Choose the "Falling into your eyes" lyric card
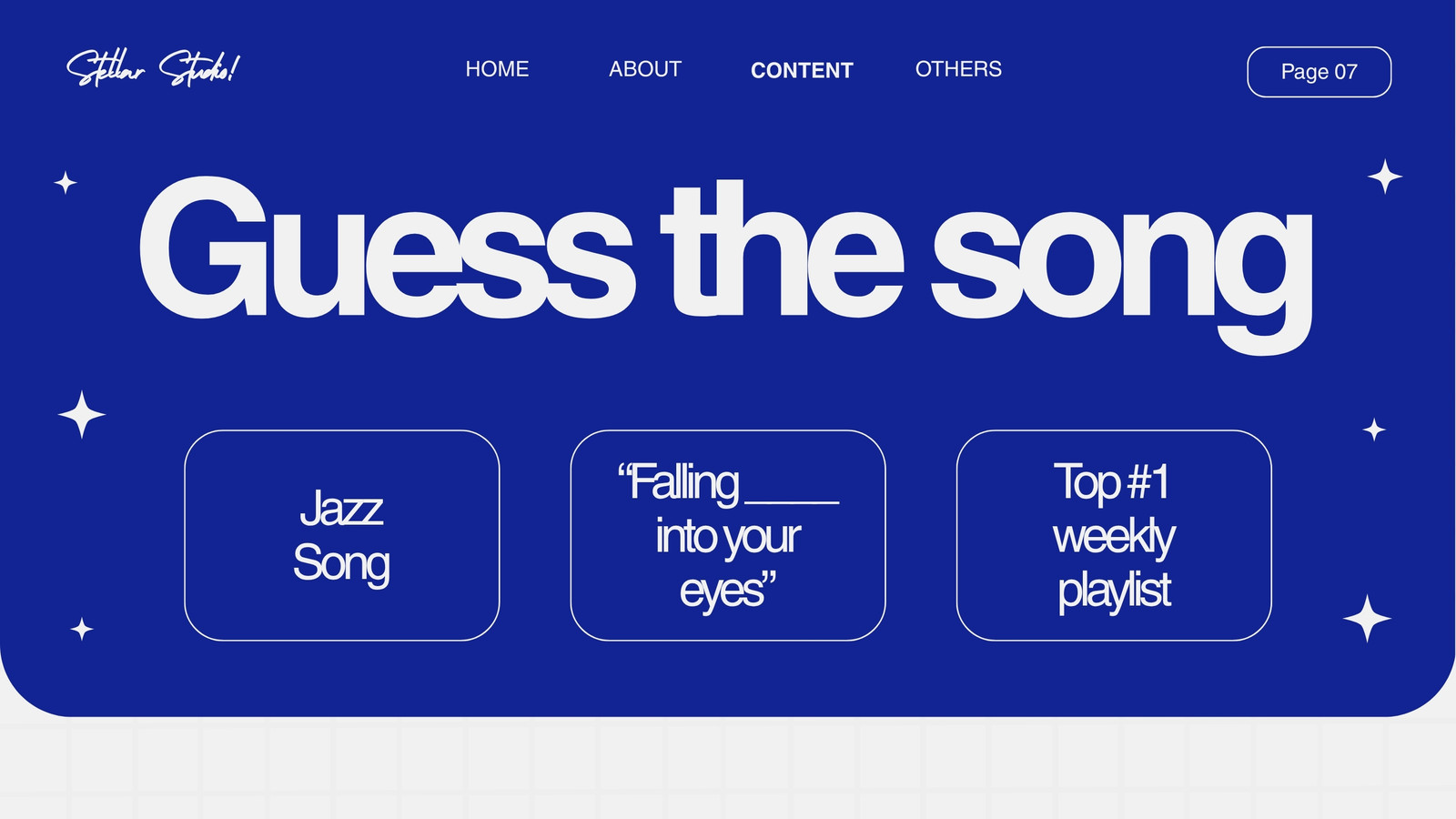This screenshot has width=1456, height=819. tap(728, 535)
